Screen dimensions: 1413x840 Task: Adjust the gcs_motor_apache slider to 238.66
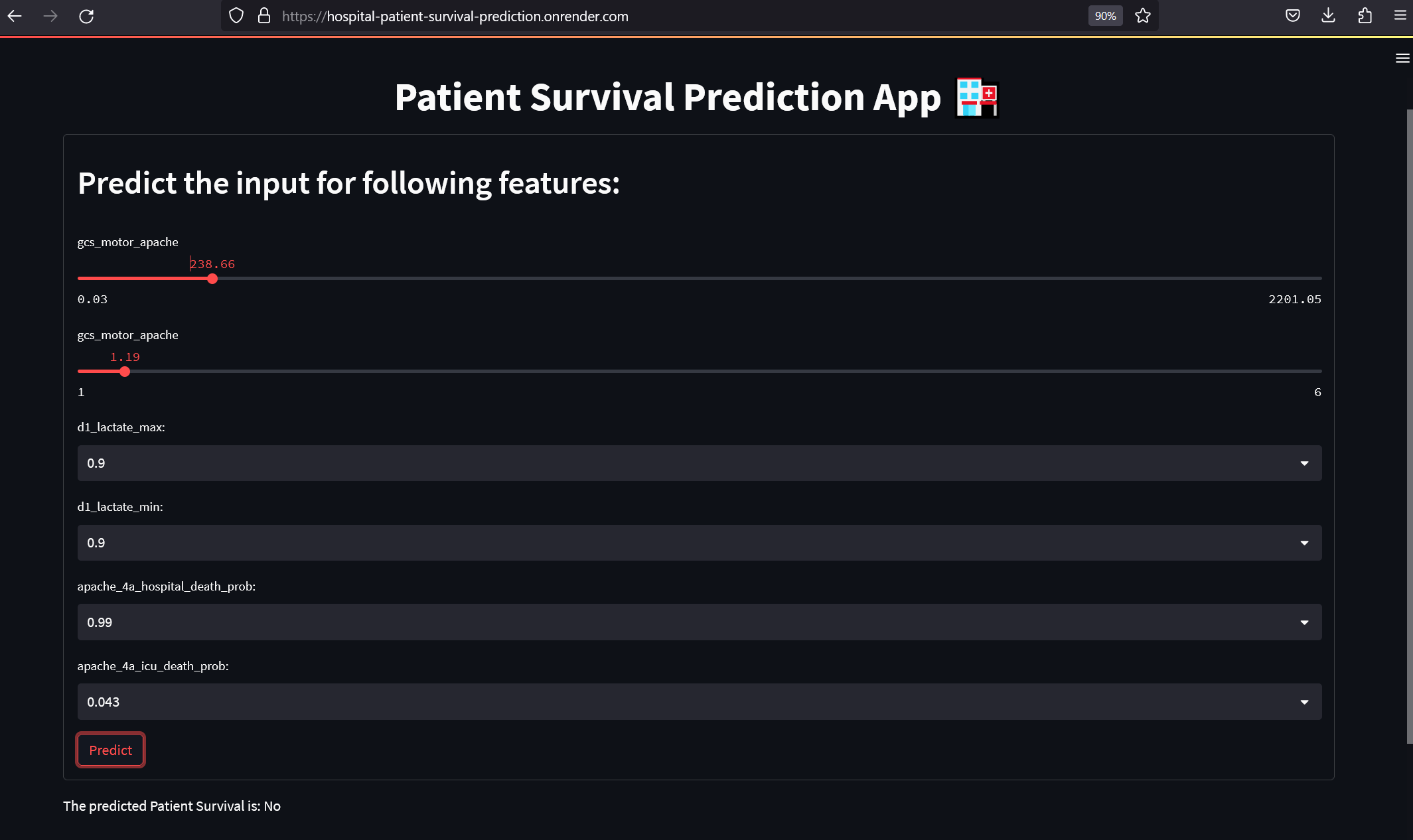[212, 278]
